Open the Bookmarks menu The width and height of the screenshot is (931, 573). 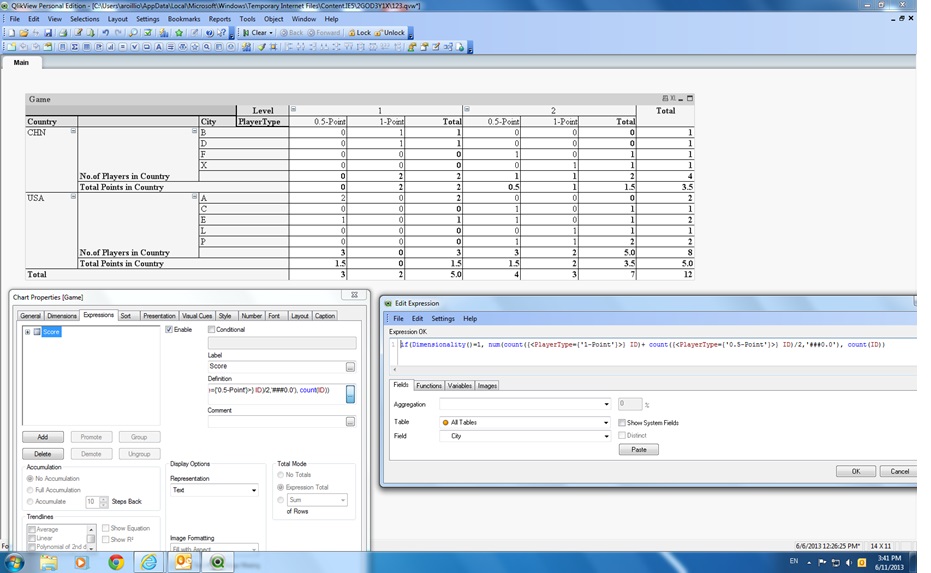click(x=184, y=19)
